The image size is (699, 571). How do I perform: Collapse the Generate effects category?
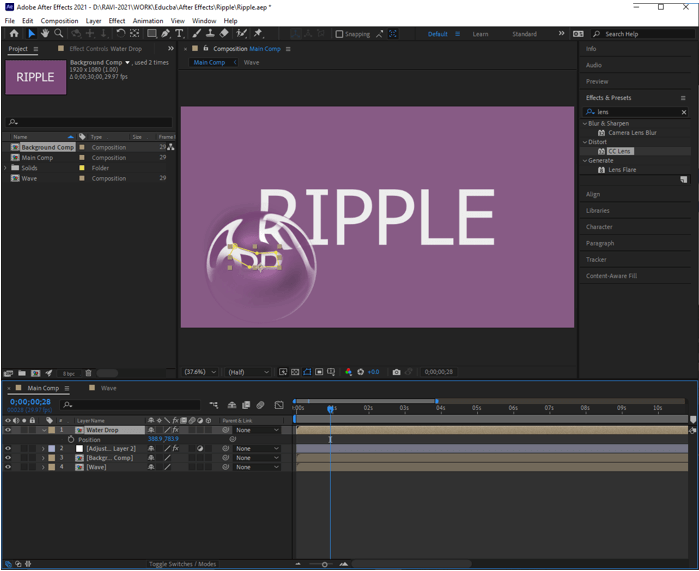[585, 160]
